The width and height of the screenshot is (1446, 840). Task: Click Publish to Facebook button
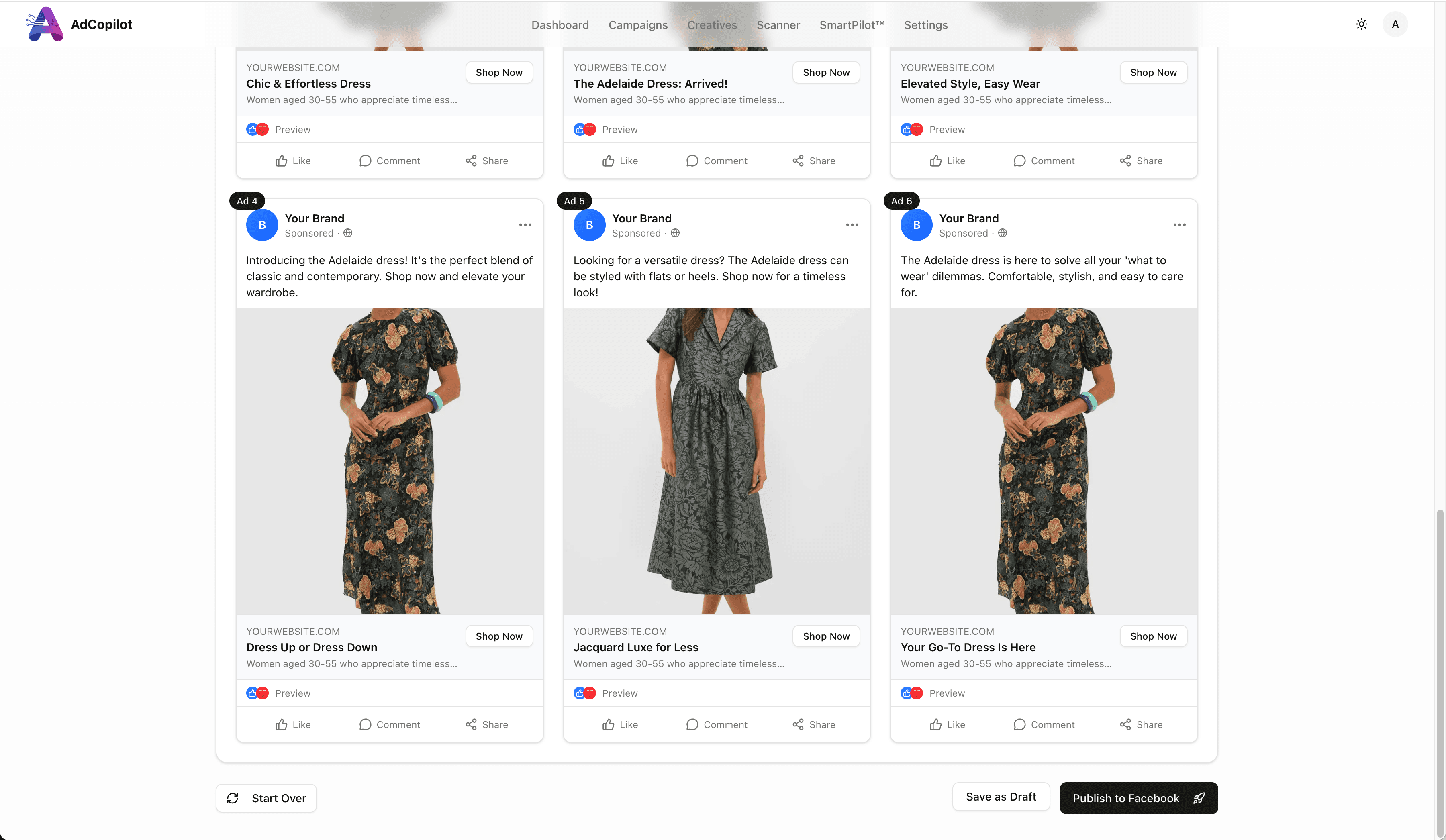coord(1138,798)
